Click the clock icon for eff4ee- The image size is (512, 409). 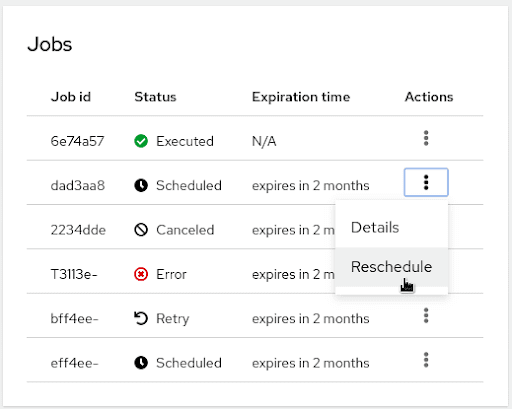[x=141, y=363]
